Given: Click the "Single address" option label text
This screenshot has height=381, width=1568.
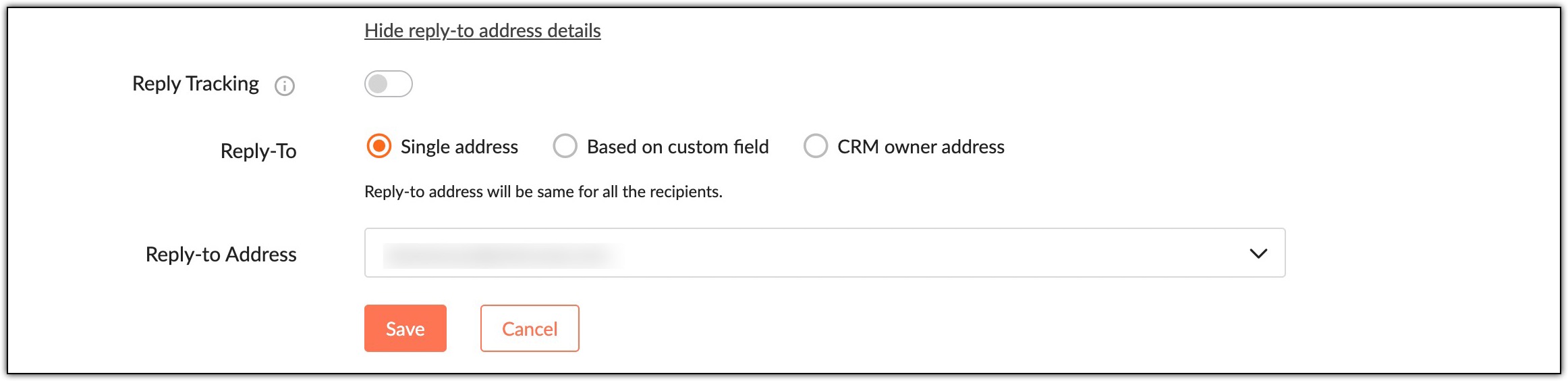Looking at the screenshot, I should pos(459,147).
